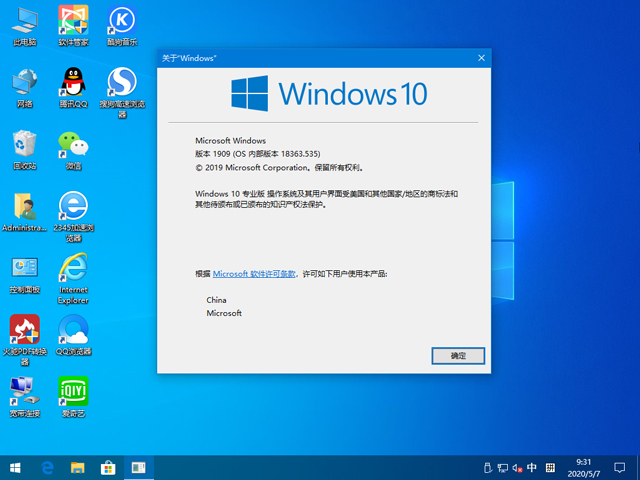Open the Sogou high-speed browser icon
The image size is (640, 480).
[x=122, y=93]
